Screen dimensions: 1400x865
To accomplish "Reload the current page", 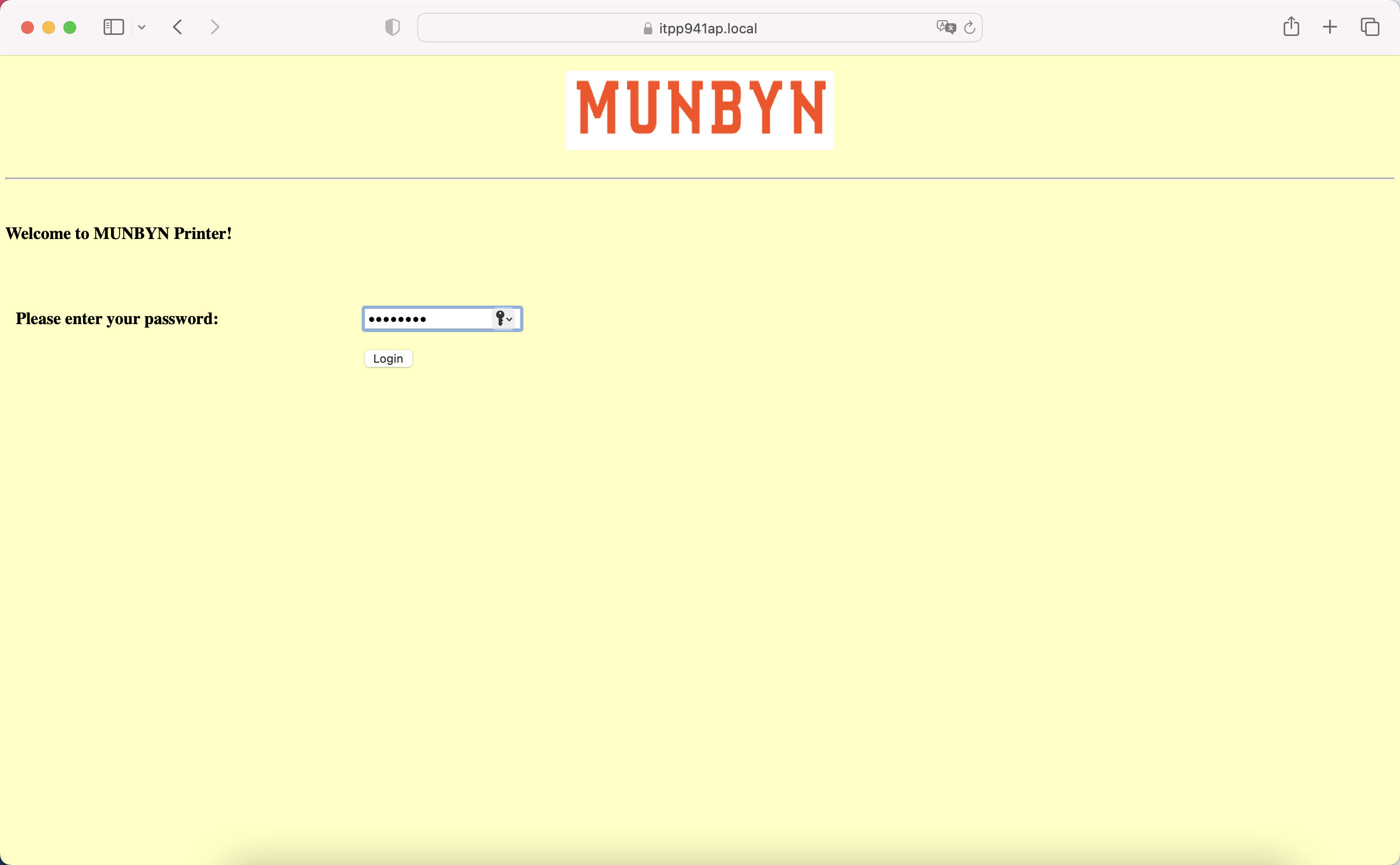I will (x=969, y=27).
